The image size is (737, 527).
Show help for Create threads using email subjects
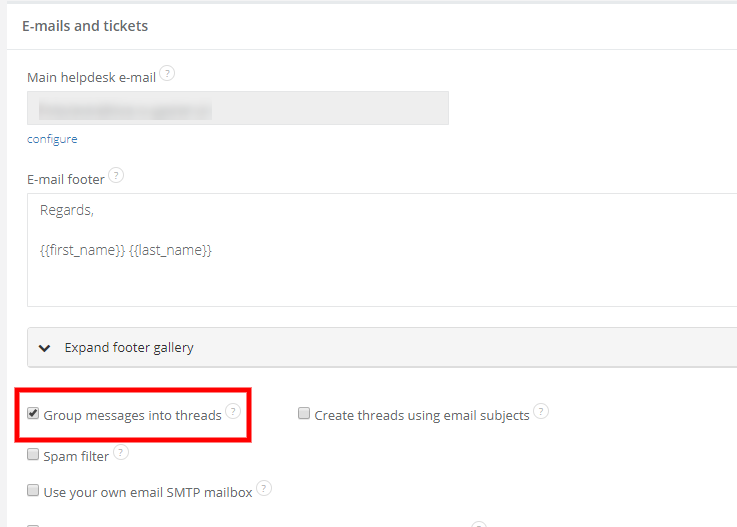(x=541, y=411)
